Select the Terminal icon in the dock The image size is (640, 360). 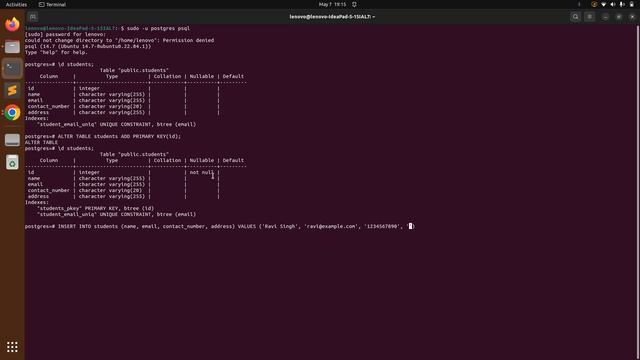12,68
